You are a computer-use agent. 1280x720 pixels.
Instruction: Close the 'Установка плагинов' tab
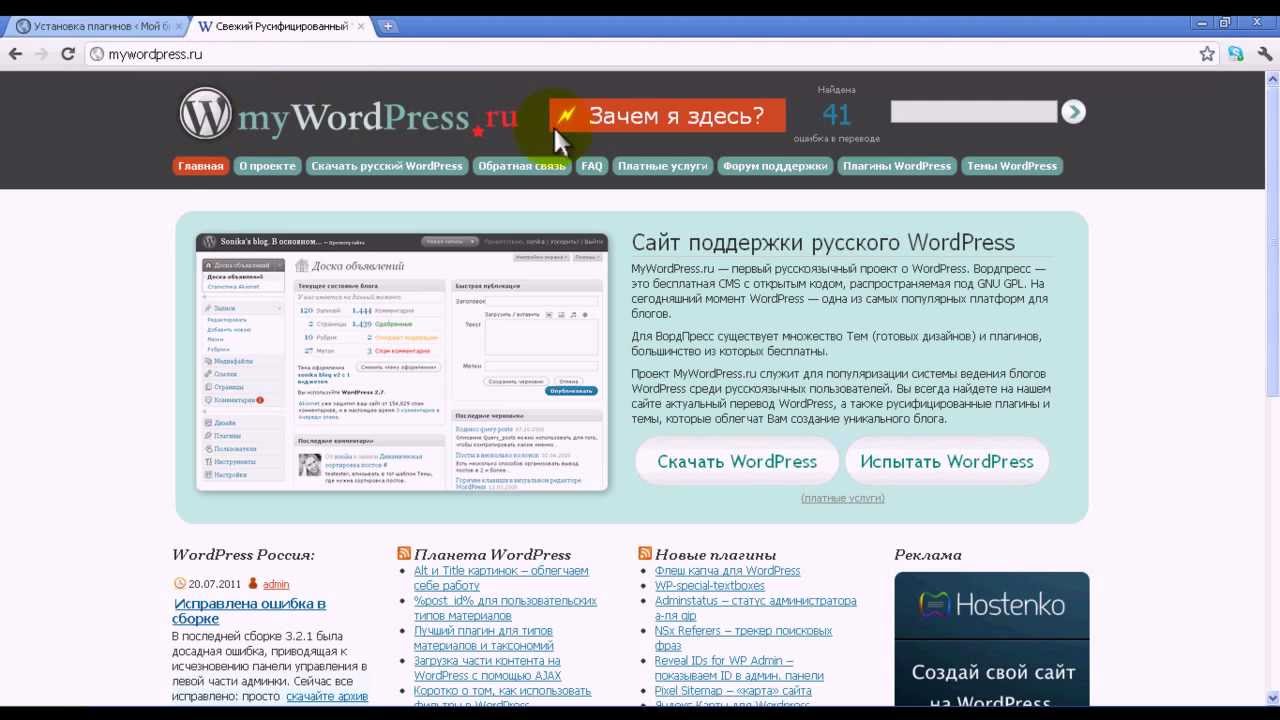(177, 26)
